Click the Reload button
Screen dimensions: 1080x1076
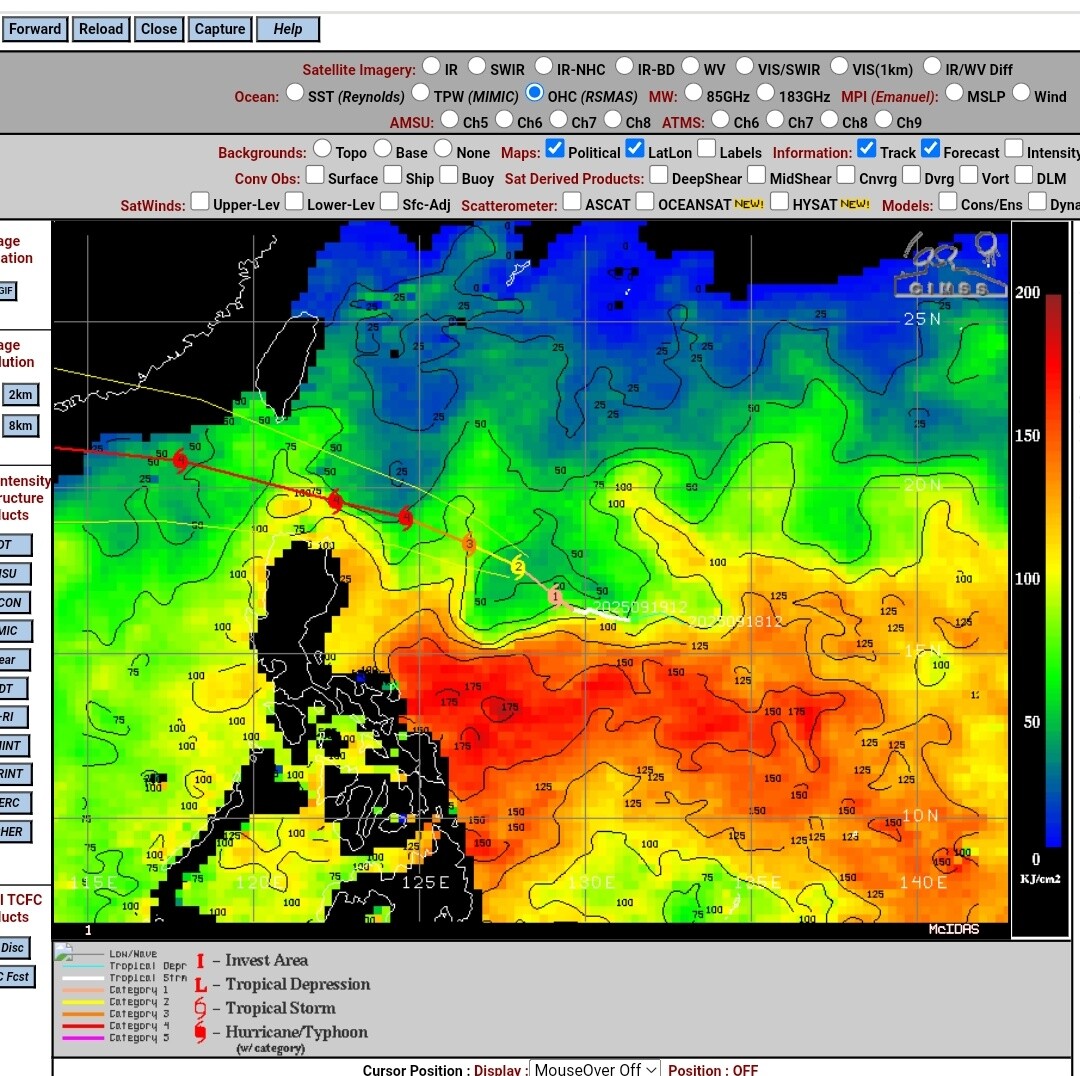pos(101,29)
